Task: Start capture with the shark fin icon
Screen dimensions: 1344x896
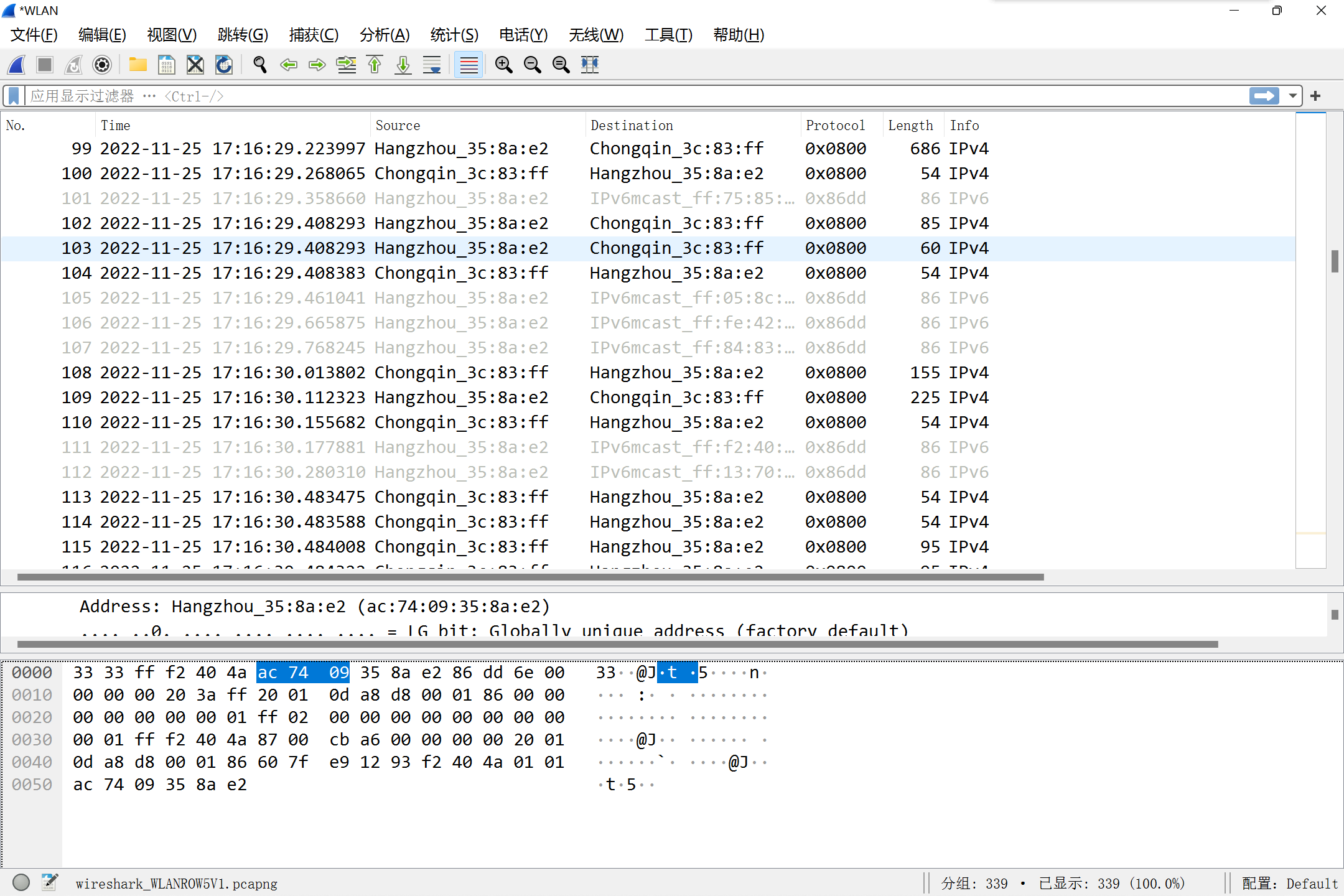Action: tap(17, 65)
